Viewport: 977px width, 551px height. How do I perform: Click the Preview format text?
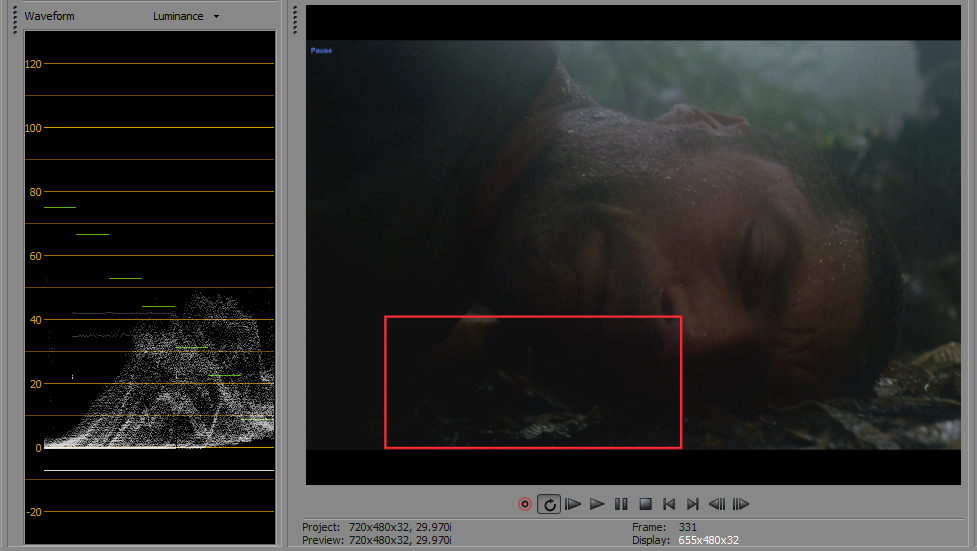pyautogui.click(x=400, y=540)
